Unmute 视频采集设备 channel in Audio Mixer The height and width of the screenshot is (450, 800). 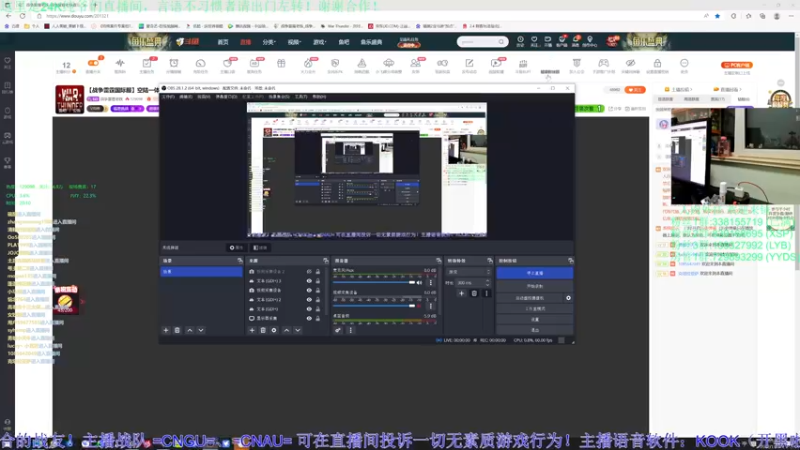pos(419,306)
